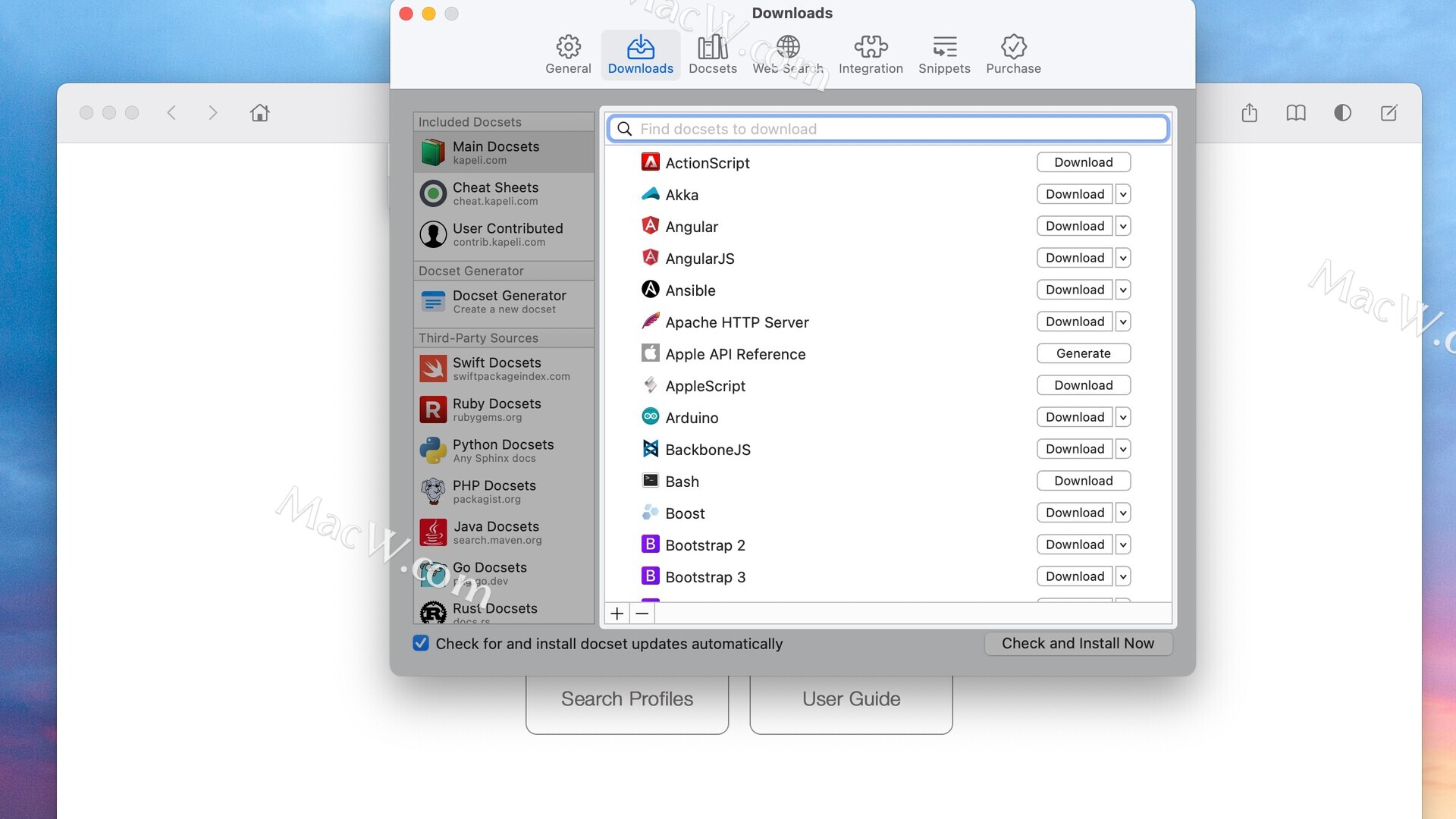Image resolution: width=1456 pixels, height=819 pixels.
Task: Select Rust Docsets source
Action: [x=504, y=610]
